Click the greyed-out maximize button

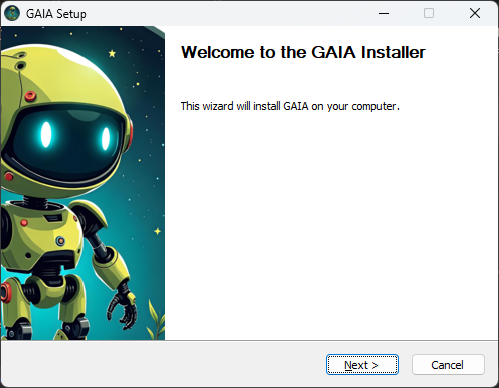tap(429, 13)
